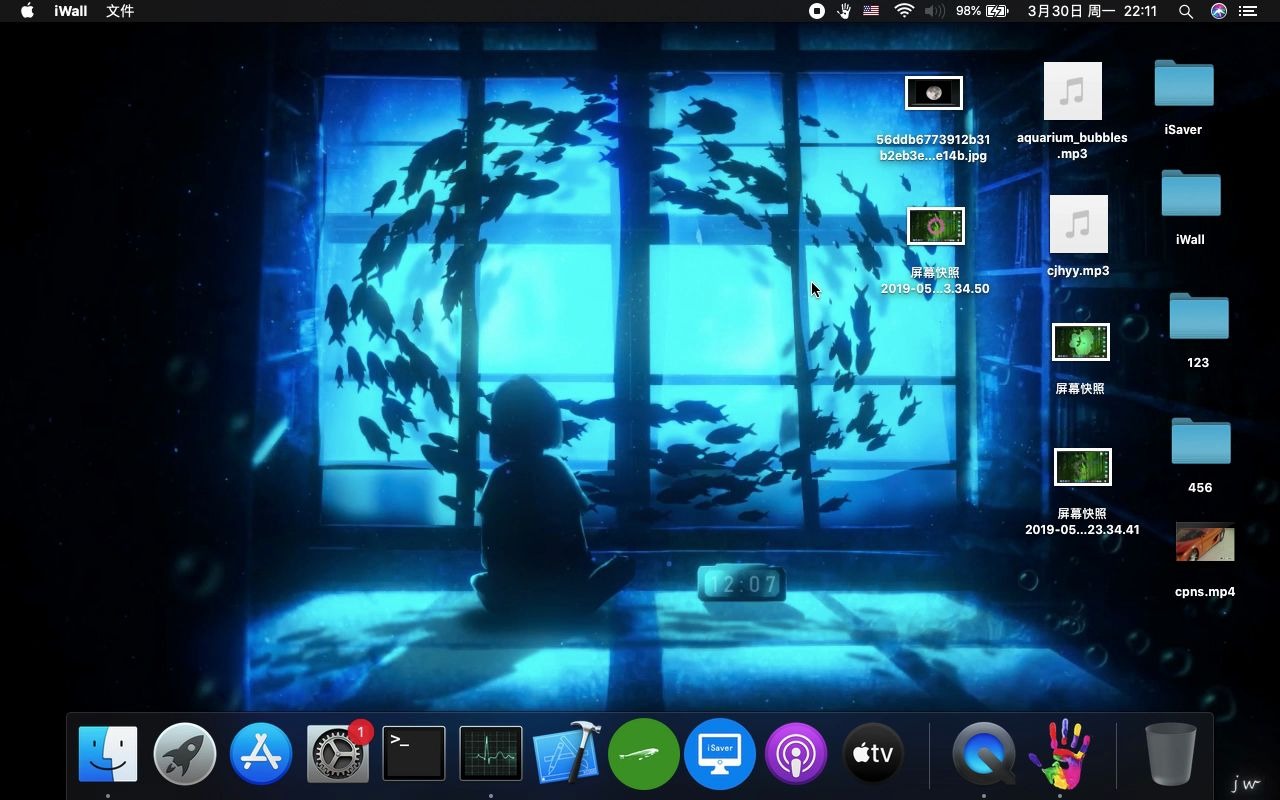Select the iWall folder on desktop
Image resolution: width=1280 pixels, height=800 pixels.
tap(1191, 193)
